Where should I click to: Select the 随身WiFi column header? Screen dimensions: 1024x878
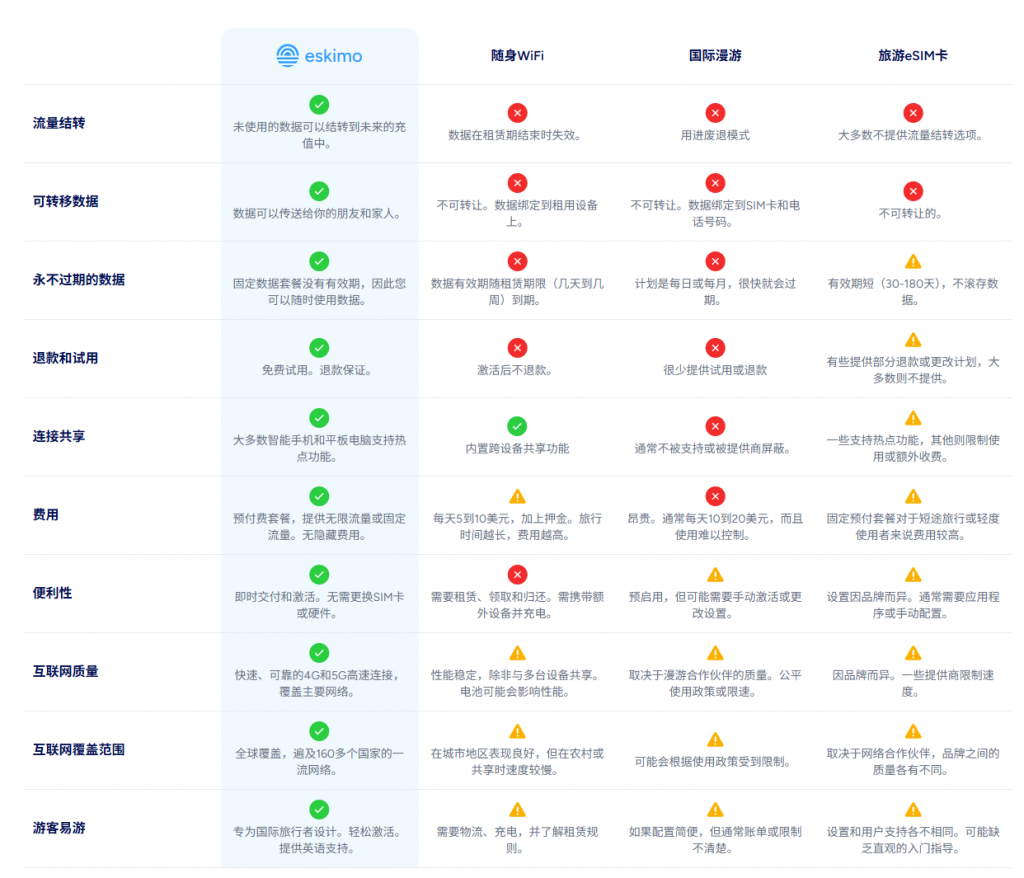(517, 56)
